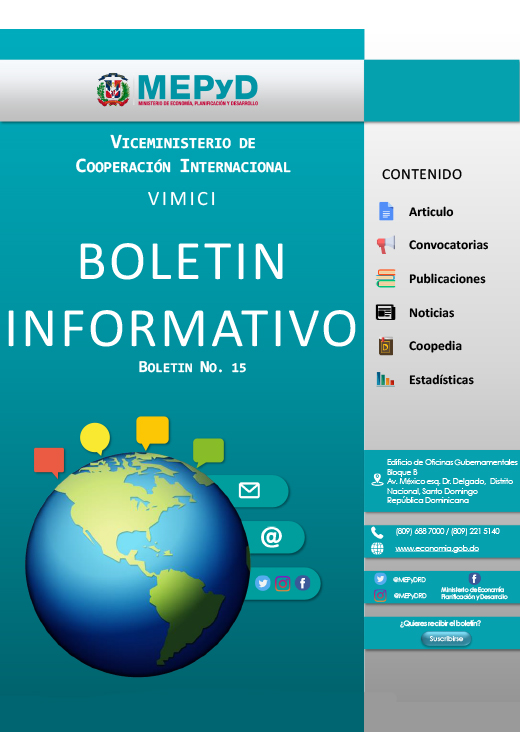The image size is (520, 732).
Task: Click the Facebook icon above Ministerio de Economía
Action: (x=475, y=579)
